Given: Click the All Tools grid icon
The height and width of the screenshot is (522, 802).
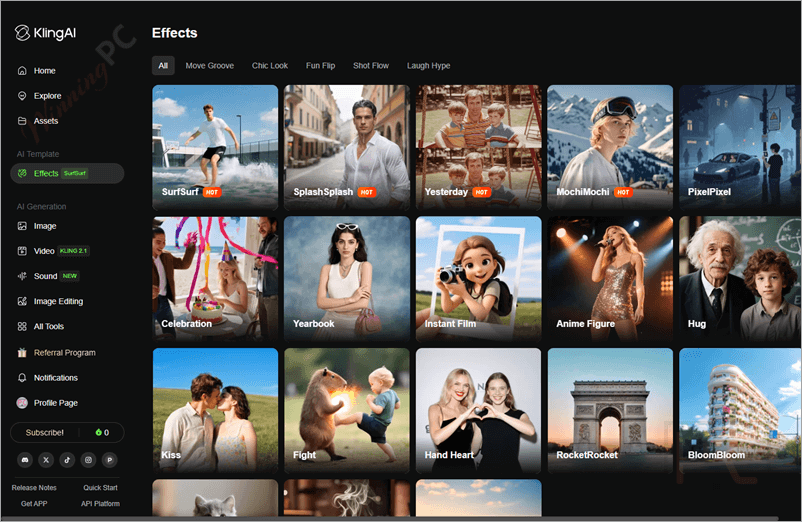Looking at the screenshot, I should 22,326.
